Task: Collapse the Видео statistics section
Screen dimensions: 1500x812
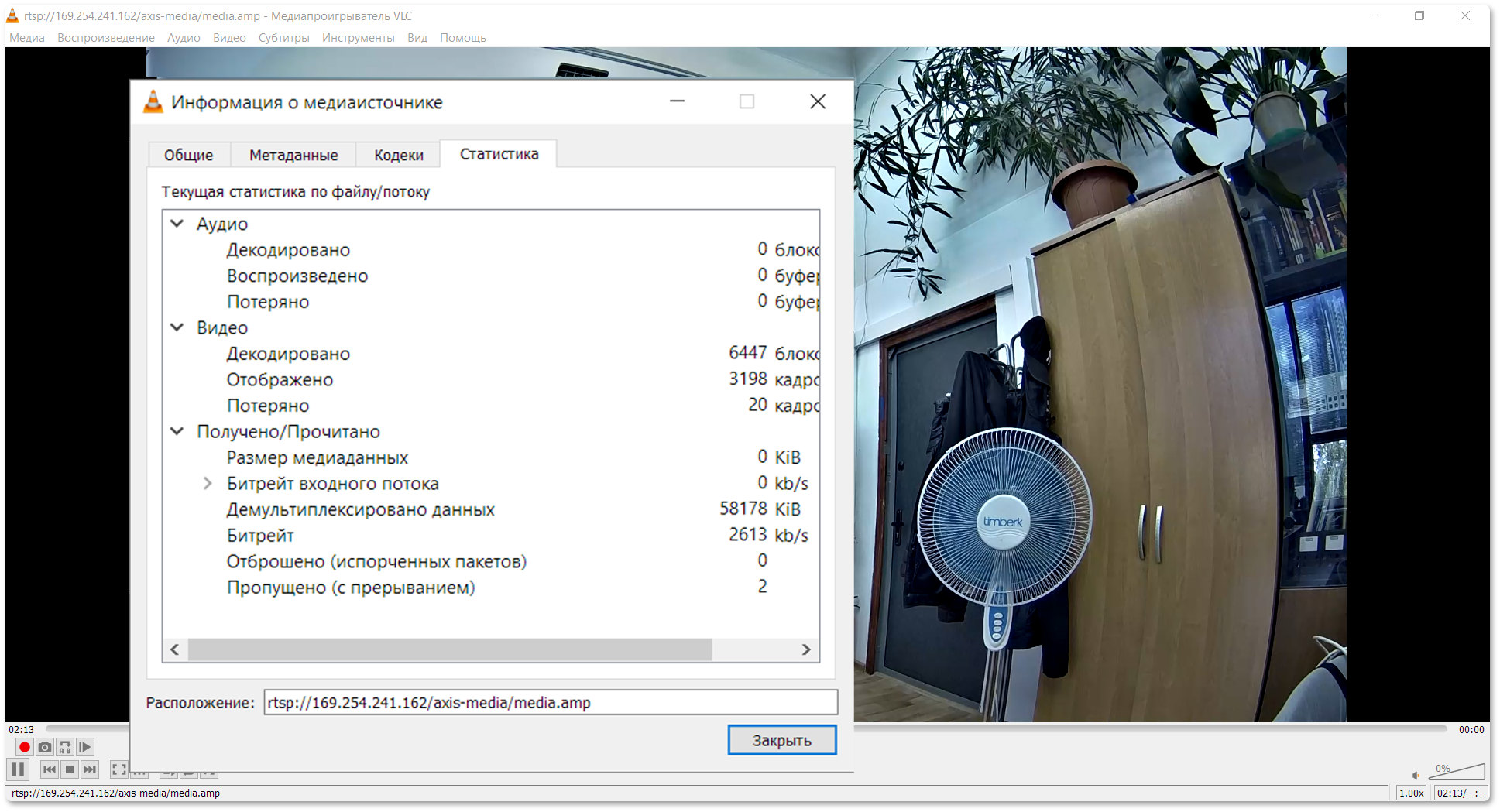Action: [x=177, y=327]
